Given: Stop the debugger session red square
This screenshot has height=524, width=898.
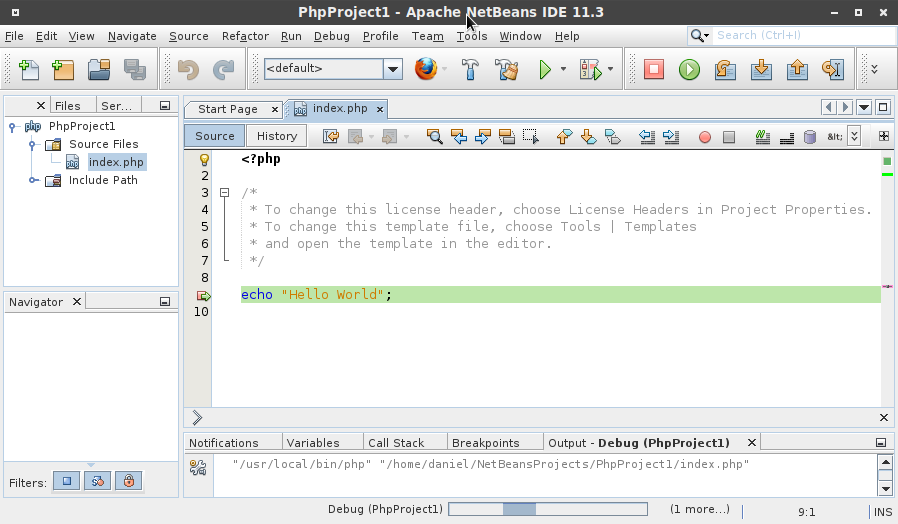Looking at the screenshot, I should click(x=653, y=70).
